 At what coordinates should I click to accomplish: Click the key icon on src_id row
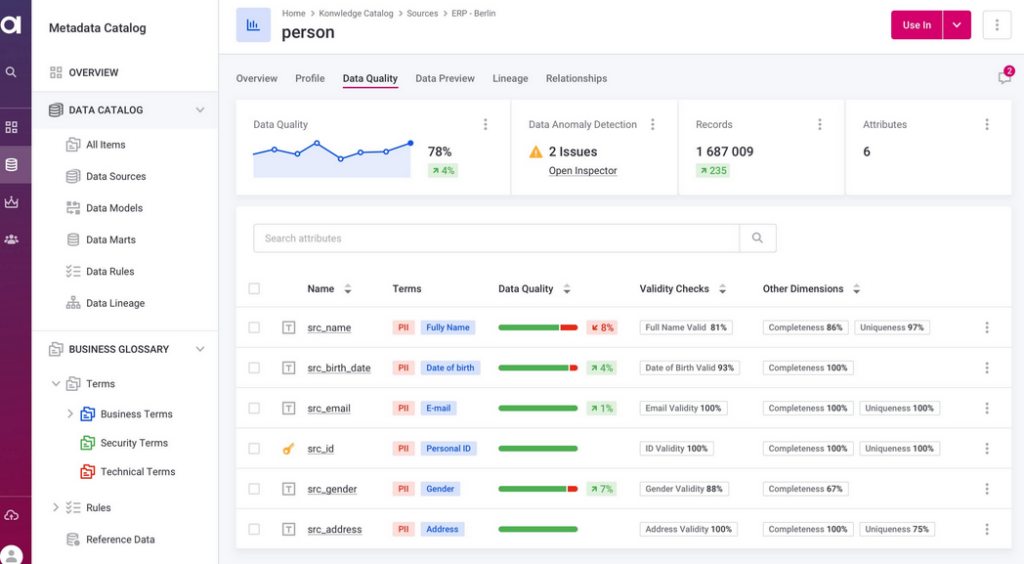pos(288,448)
